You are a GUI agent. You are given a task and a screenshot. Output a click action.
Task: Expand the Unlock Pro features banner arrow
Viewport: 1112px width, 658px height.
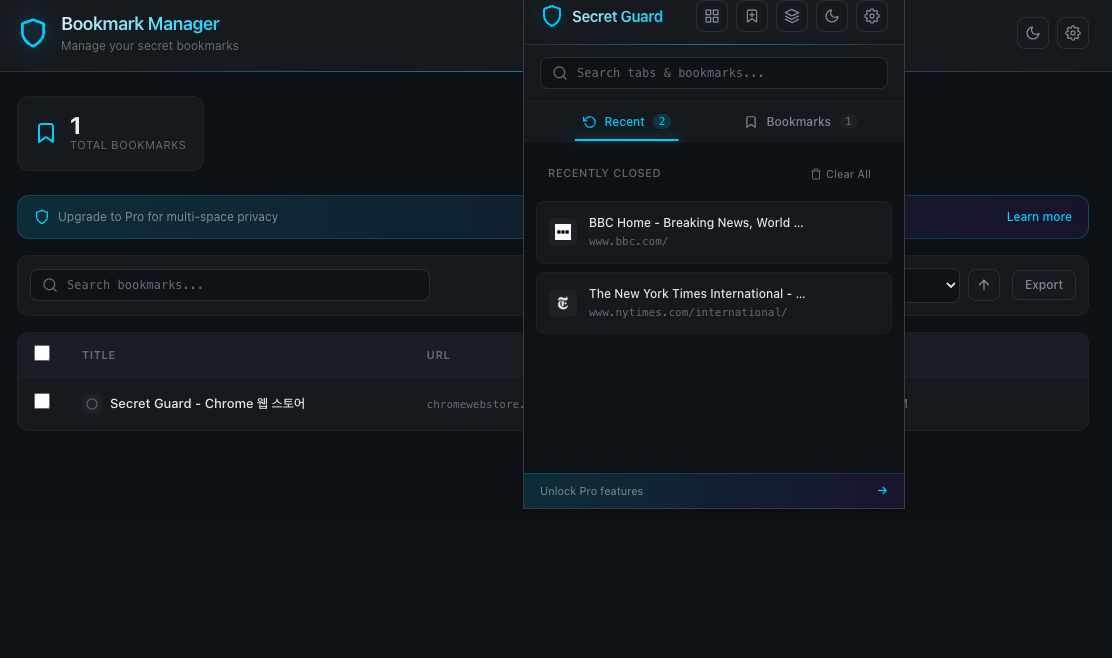coord(881,490)
